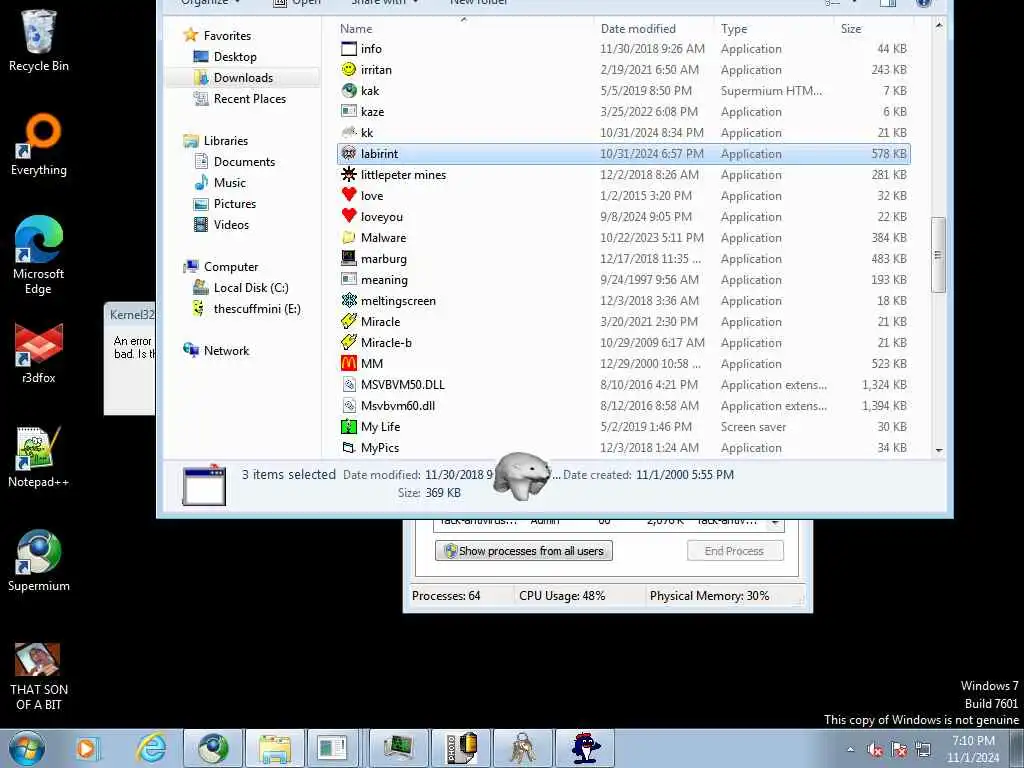Click the My Life screen saver icon
Screen dimensions: 1024x768
point(349,426)
